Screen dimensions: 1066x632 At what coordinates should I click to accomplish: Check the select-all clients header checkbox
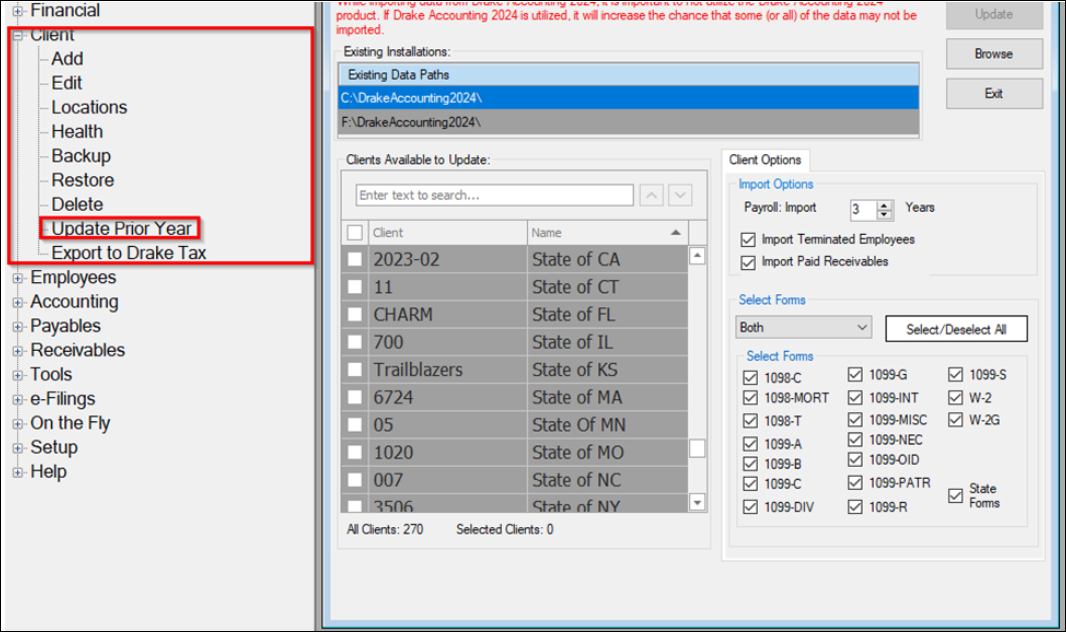(x=355, y=233)
